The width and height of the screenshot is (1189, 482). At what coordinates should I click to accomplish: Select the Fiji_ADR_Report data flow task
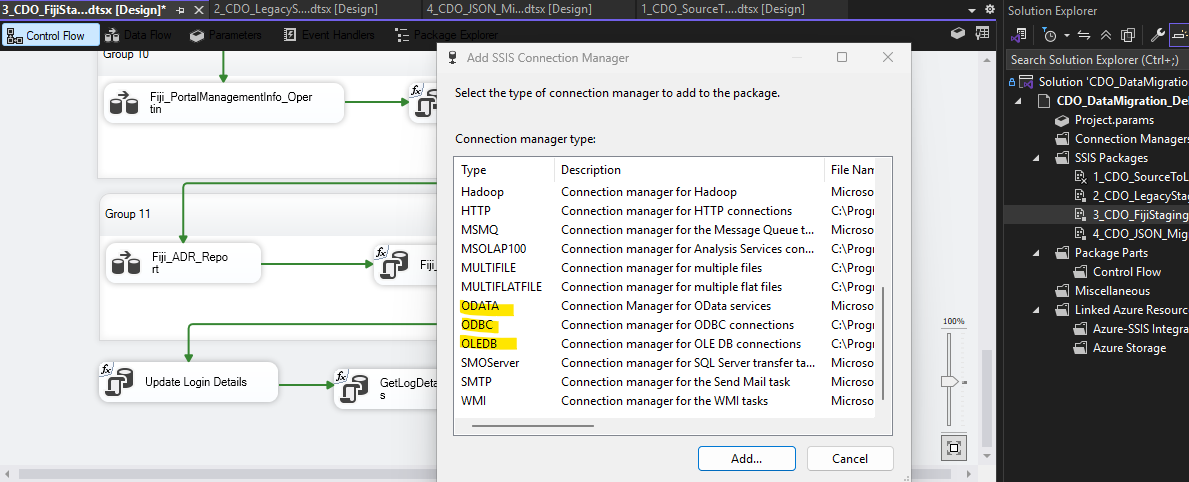coord(183,263)
